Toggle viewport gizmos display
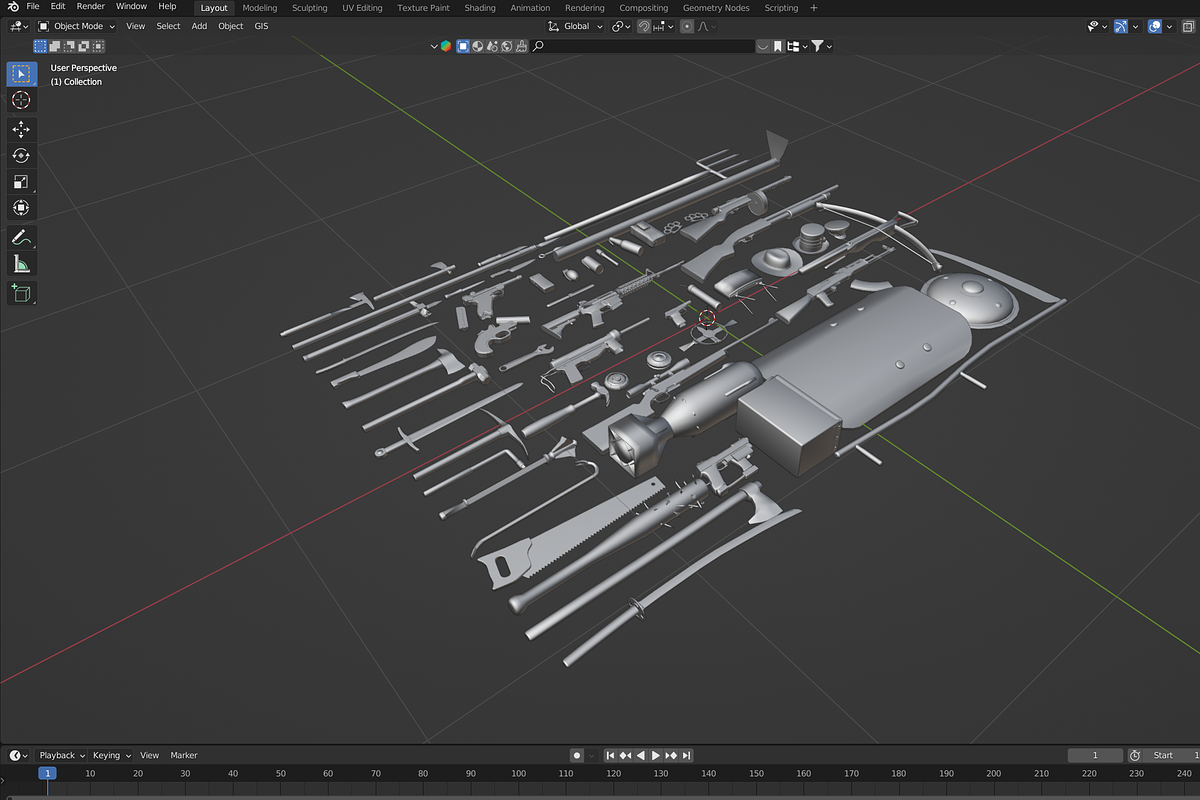The image size is (1200, 800). pyautogui.click(x=1121, y=26)
